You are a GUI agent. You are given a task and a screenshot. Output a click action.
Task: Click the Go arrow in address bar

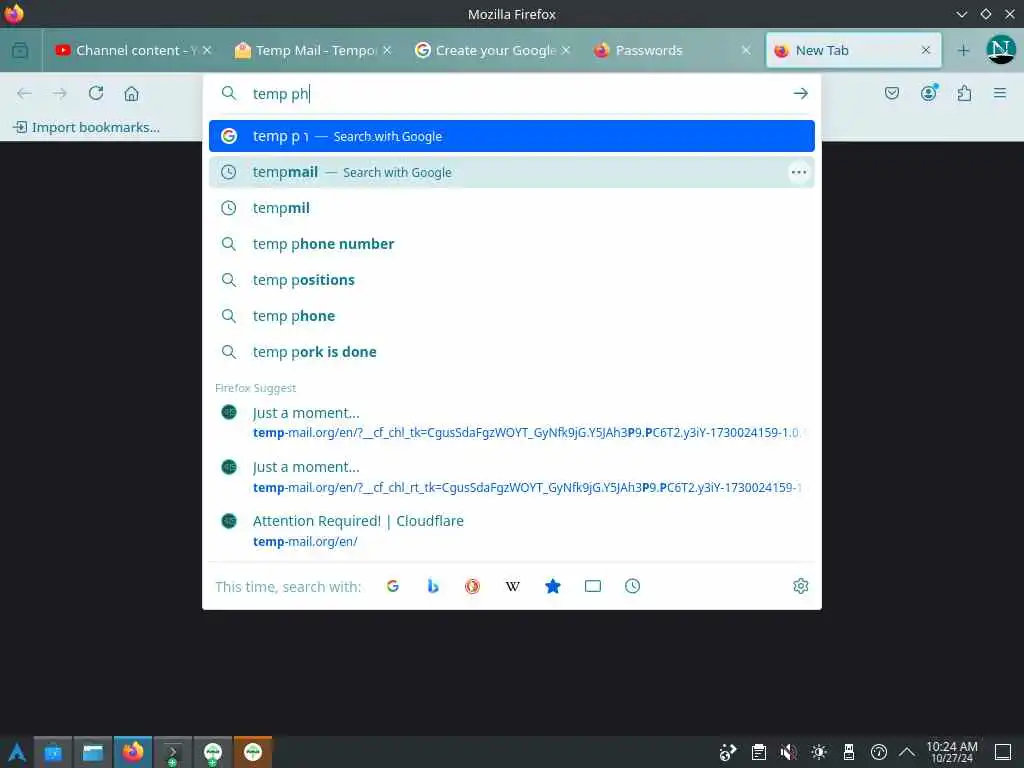pyautogui.click(x=801, y=93)
